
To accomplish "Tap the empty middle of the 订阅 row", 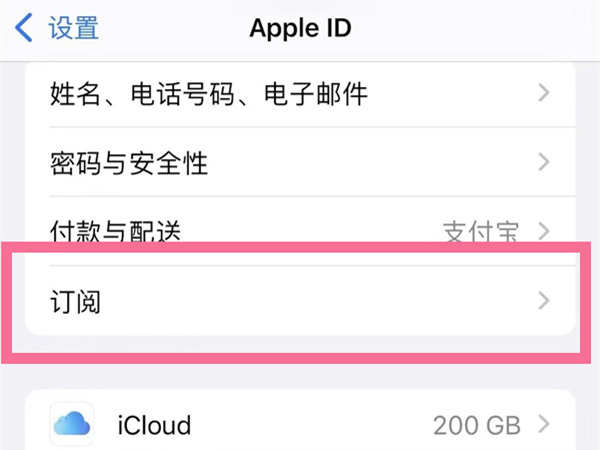I will (300, 300).
